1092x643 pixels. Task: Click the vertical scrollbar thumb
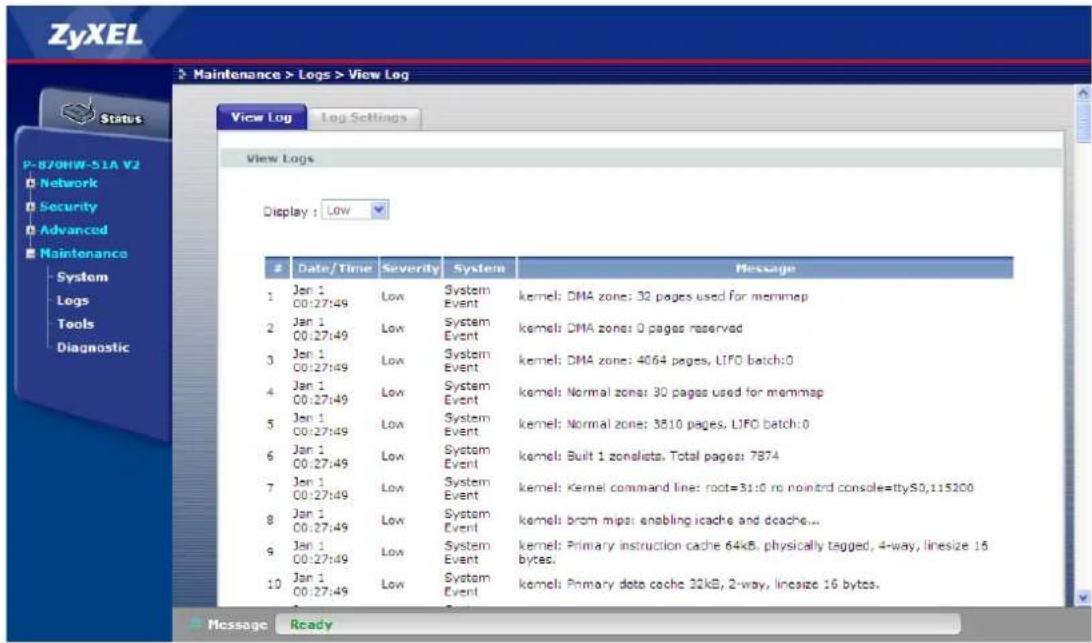tap(1082, 121)
